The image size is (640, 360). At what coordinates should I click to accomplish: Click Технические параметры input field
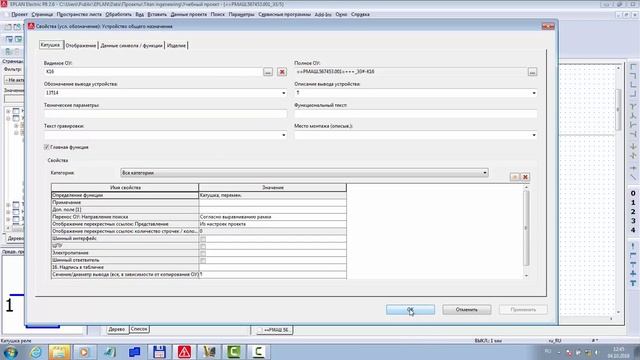(165, 114)
